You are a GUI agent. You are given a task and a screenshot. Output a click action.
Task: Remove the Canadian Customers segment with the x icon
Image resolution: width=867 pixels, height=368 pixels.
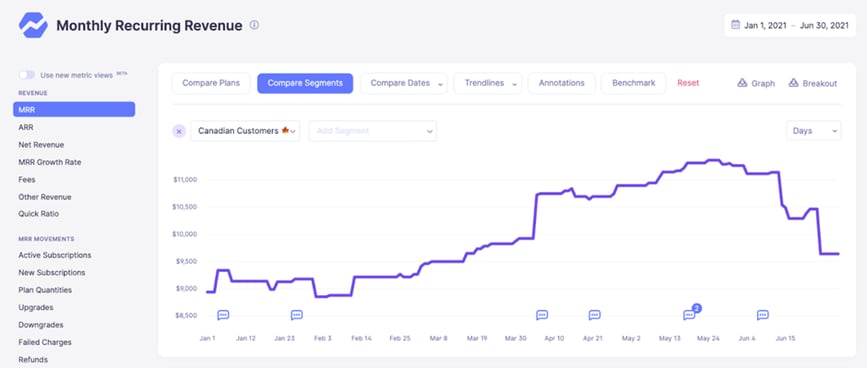click(179, 132)
